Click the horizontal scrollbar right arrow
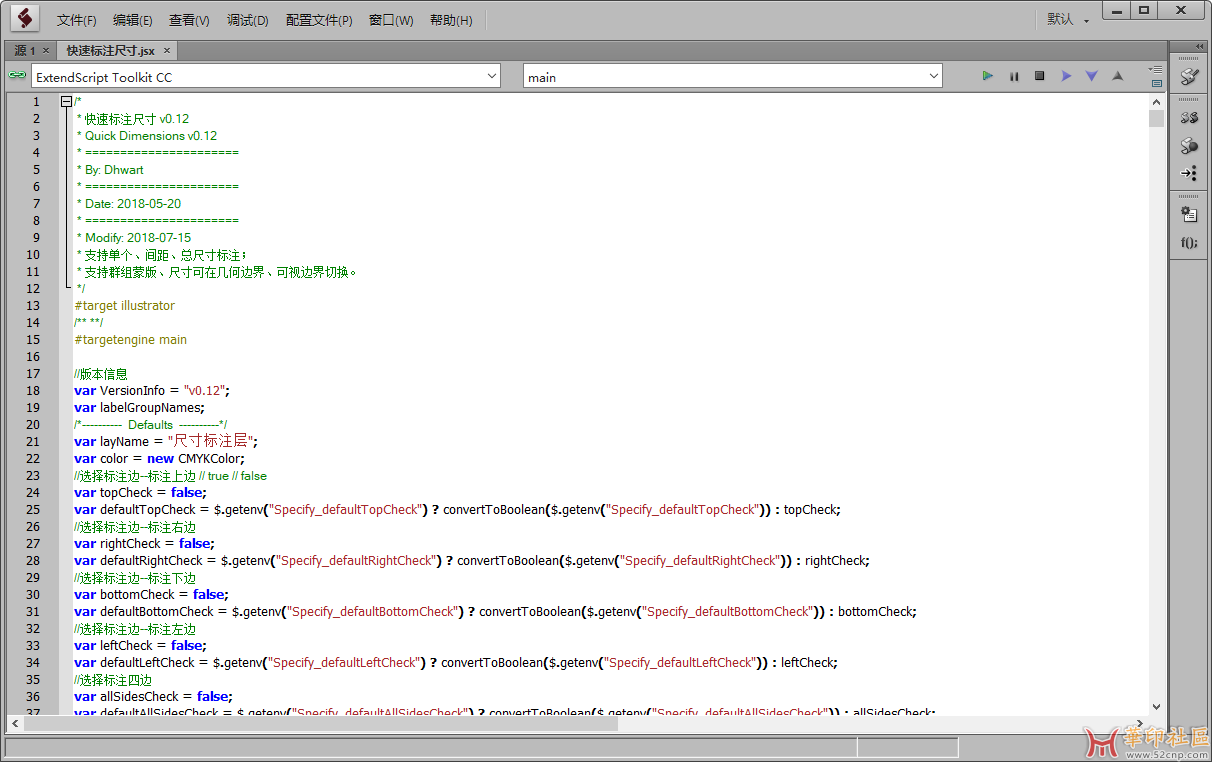Screen dimensions: 1212x762 click(1140, 723)
